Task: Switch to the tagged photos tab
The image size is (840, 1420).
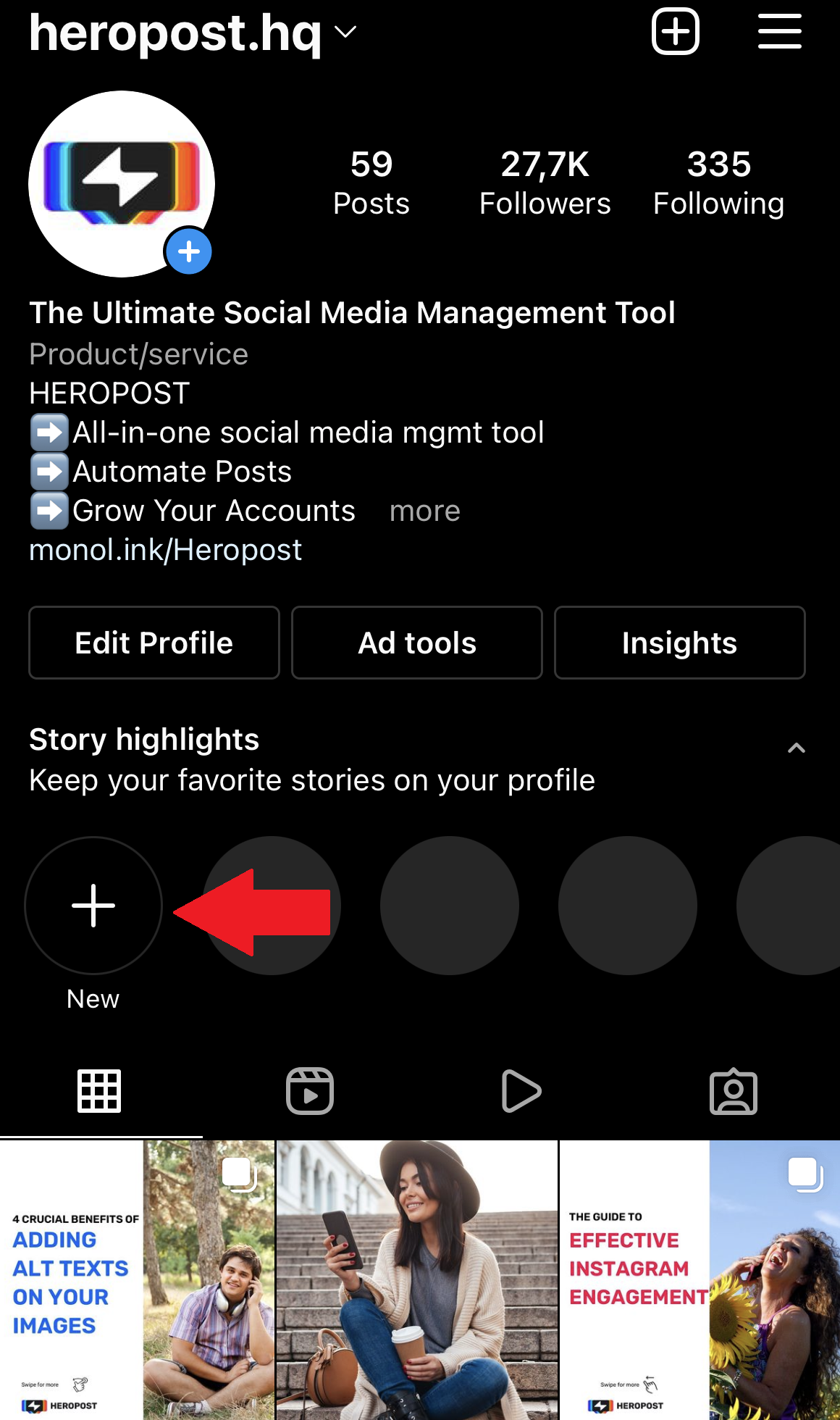Action: click(x=734, y=1090)
